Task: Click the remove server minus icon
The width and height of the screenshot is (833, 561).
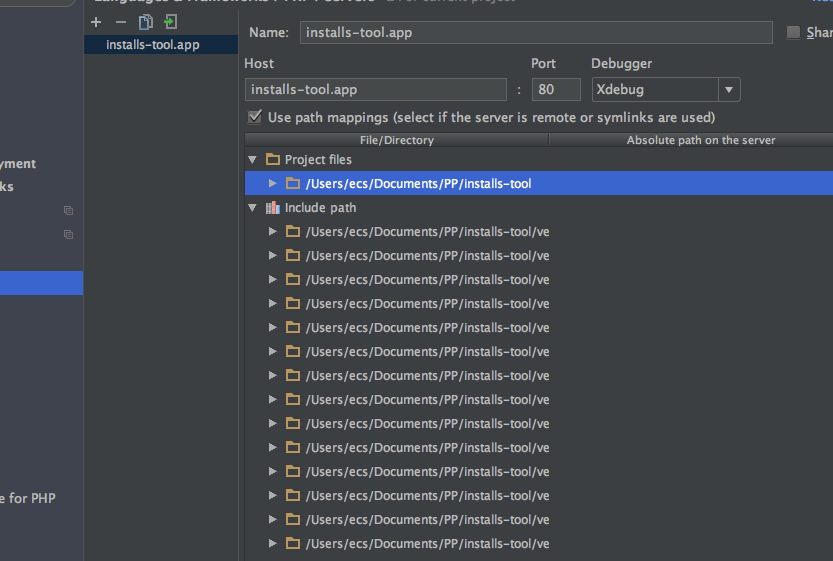Action: click(121, 22)
